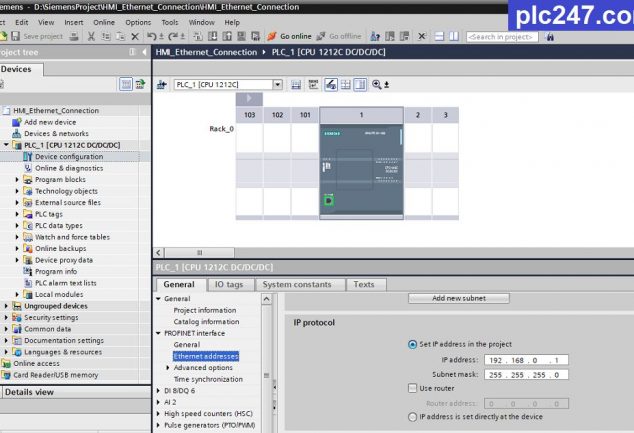Viewport: 634px width, 433px height.
Task: Select Add new device in tree
Action: click(x=50, y=122)
